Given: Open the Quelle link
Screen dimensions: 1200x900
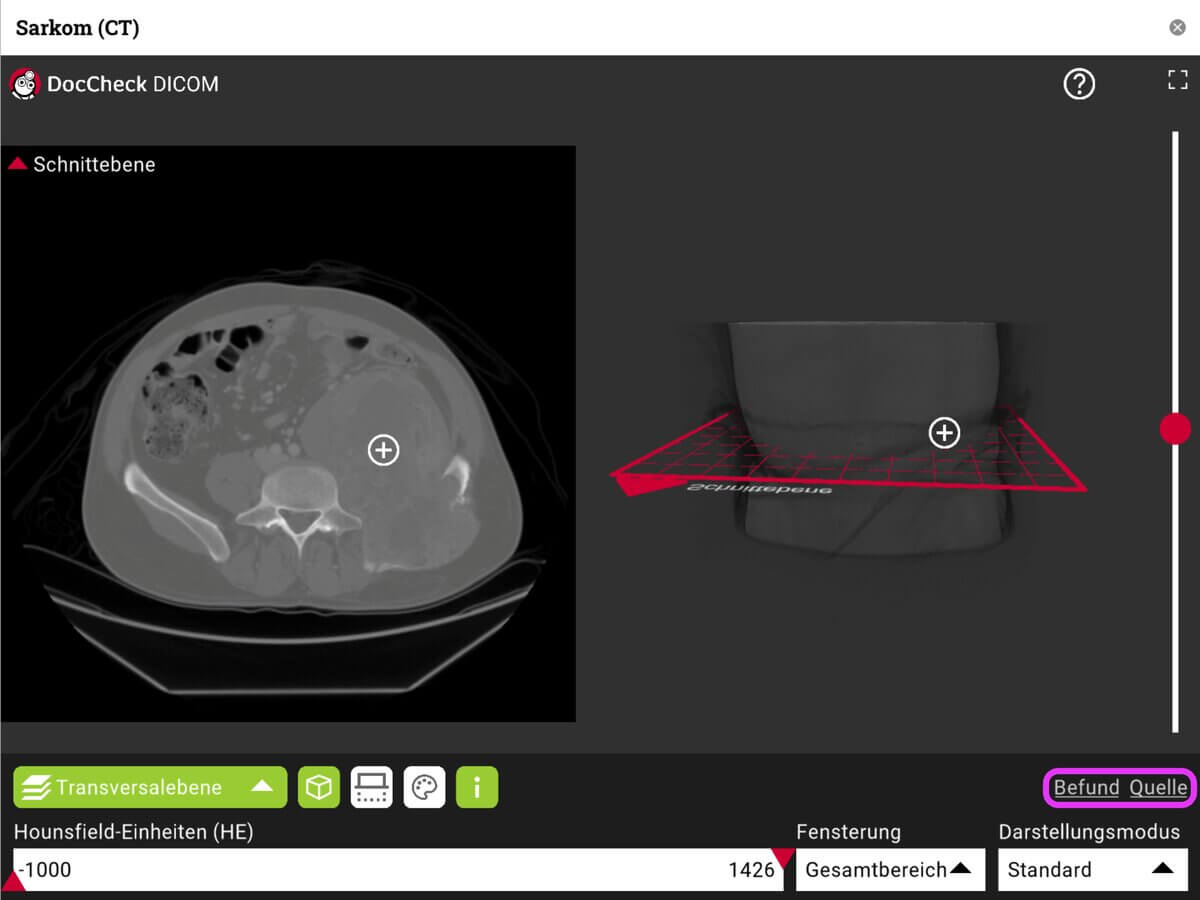Looking at the screenshot, I should click(1157, 788).
